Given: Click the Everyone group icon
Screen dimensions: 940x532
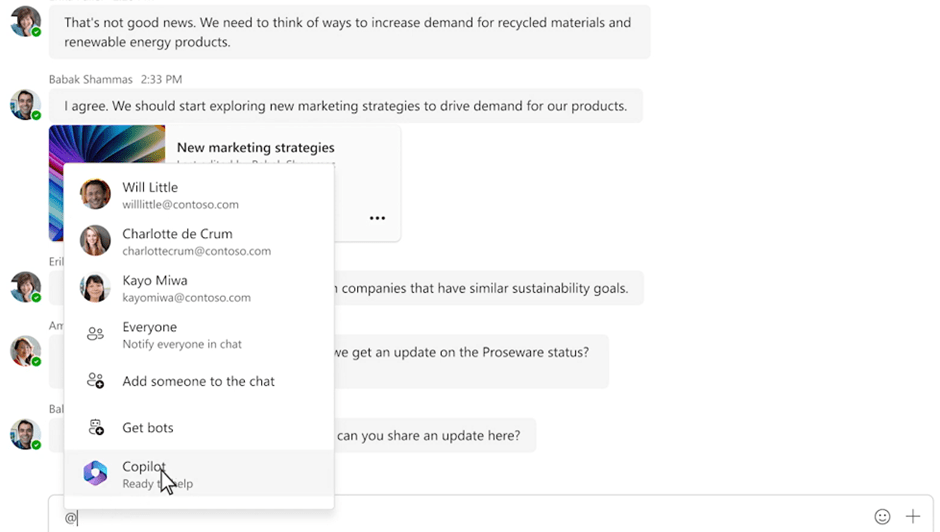Looking at the screenshot, I should (95, 334).
